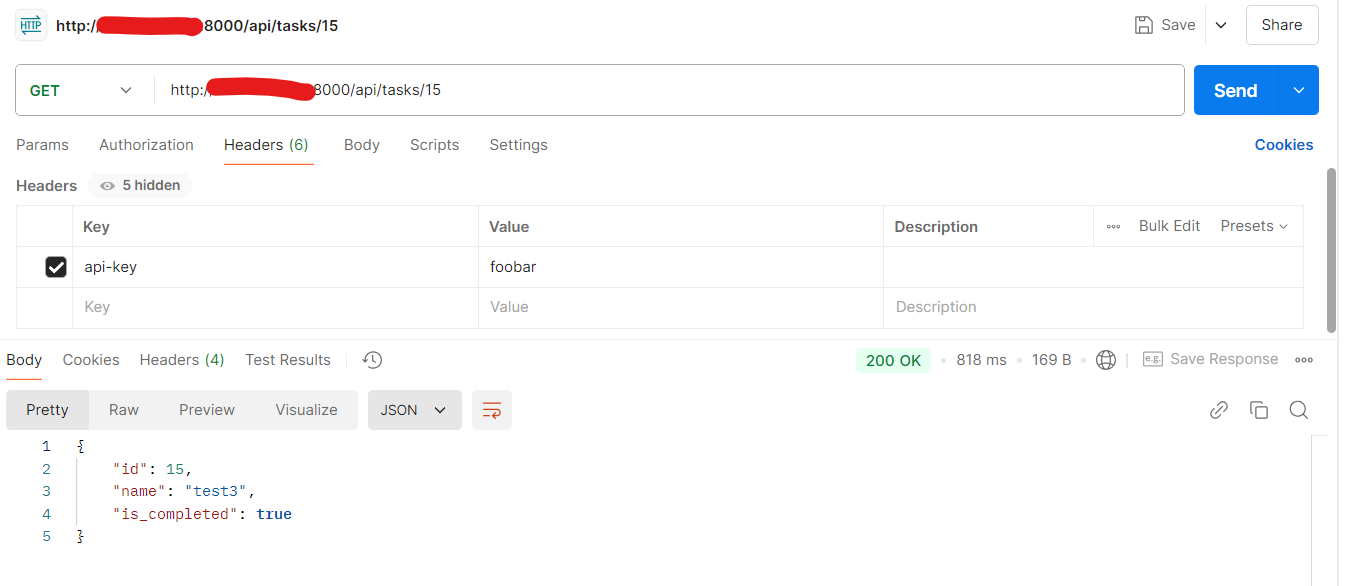
Task: Expand the Send button arrow options
Action: (1298, 90)
